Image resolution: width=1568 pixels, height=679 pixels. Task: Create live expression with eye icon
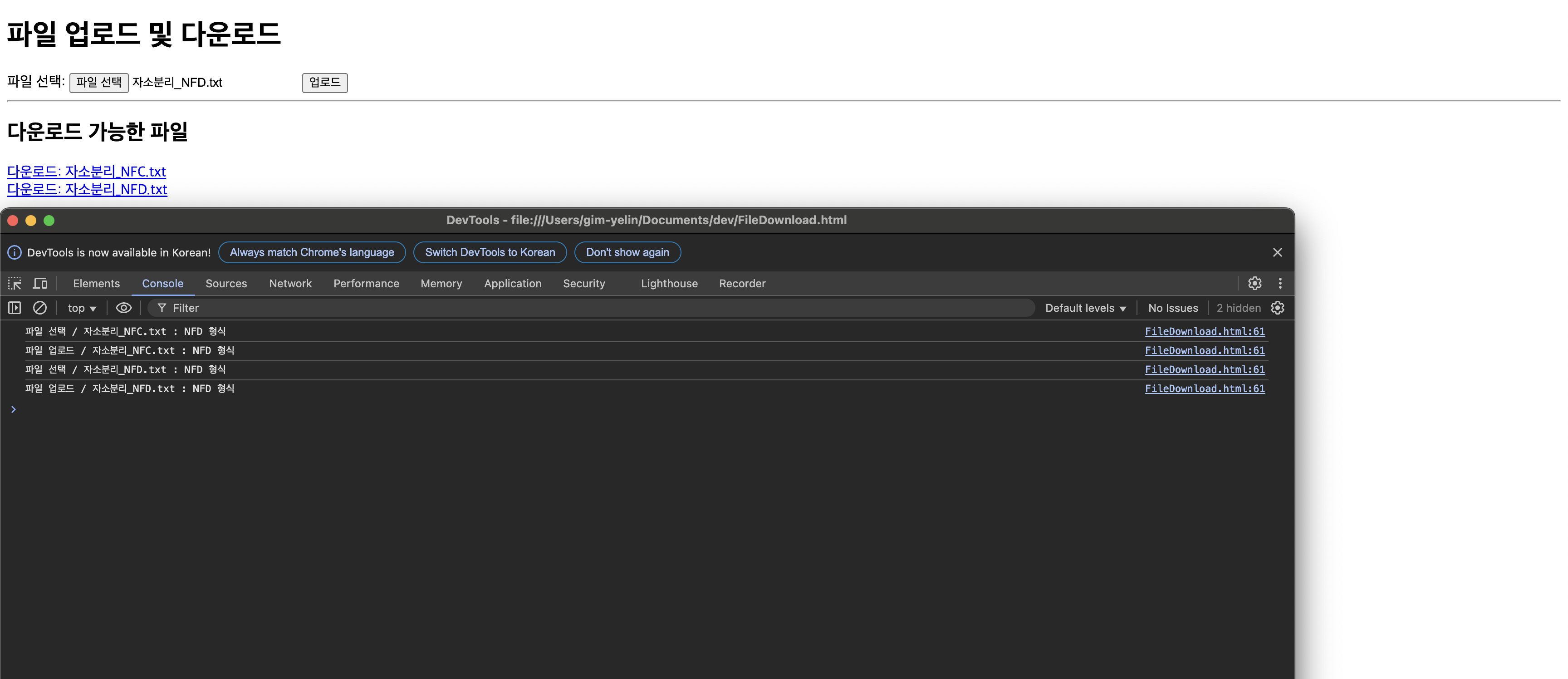(123, 308)
